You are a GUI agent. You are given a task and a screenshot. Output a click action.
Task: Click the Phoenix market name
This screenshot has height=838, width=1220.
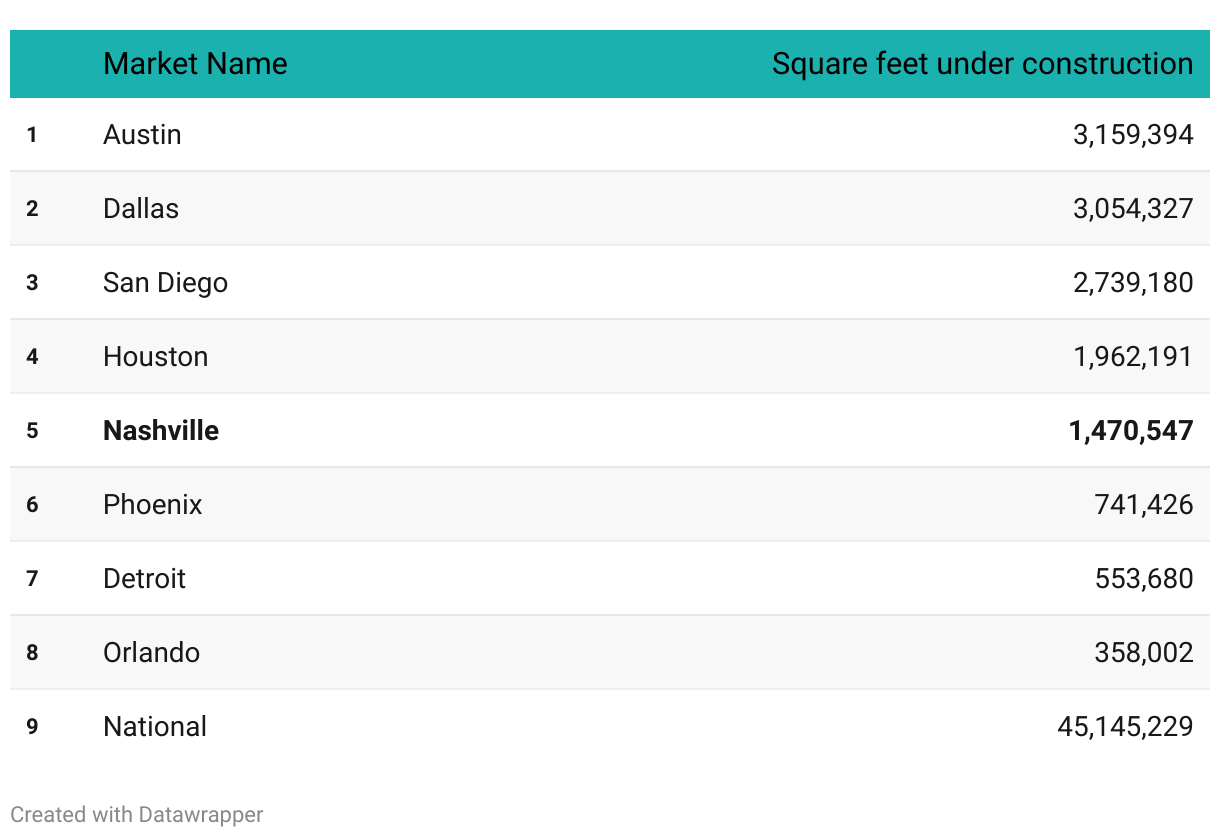tap(152, 505)
